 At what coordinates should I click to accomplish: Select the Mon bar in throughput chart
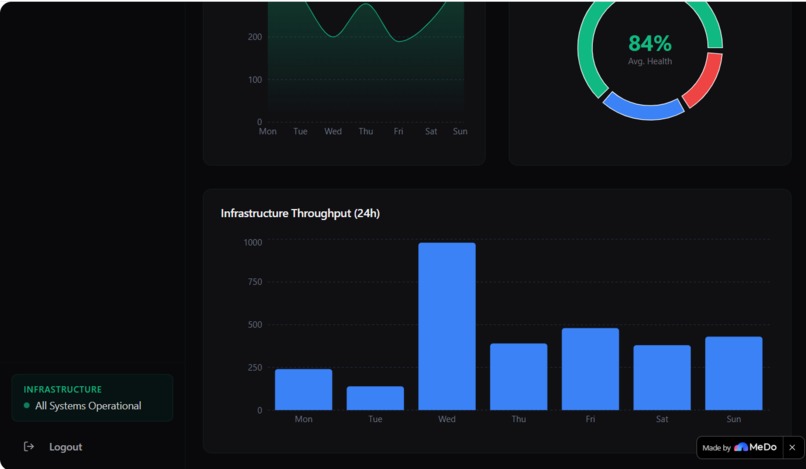pos(303,390)
